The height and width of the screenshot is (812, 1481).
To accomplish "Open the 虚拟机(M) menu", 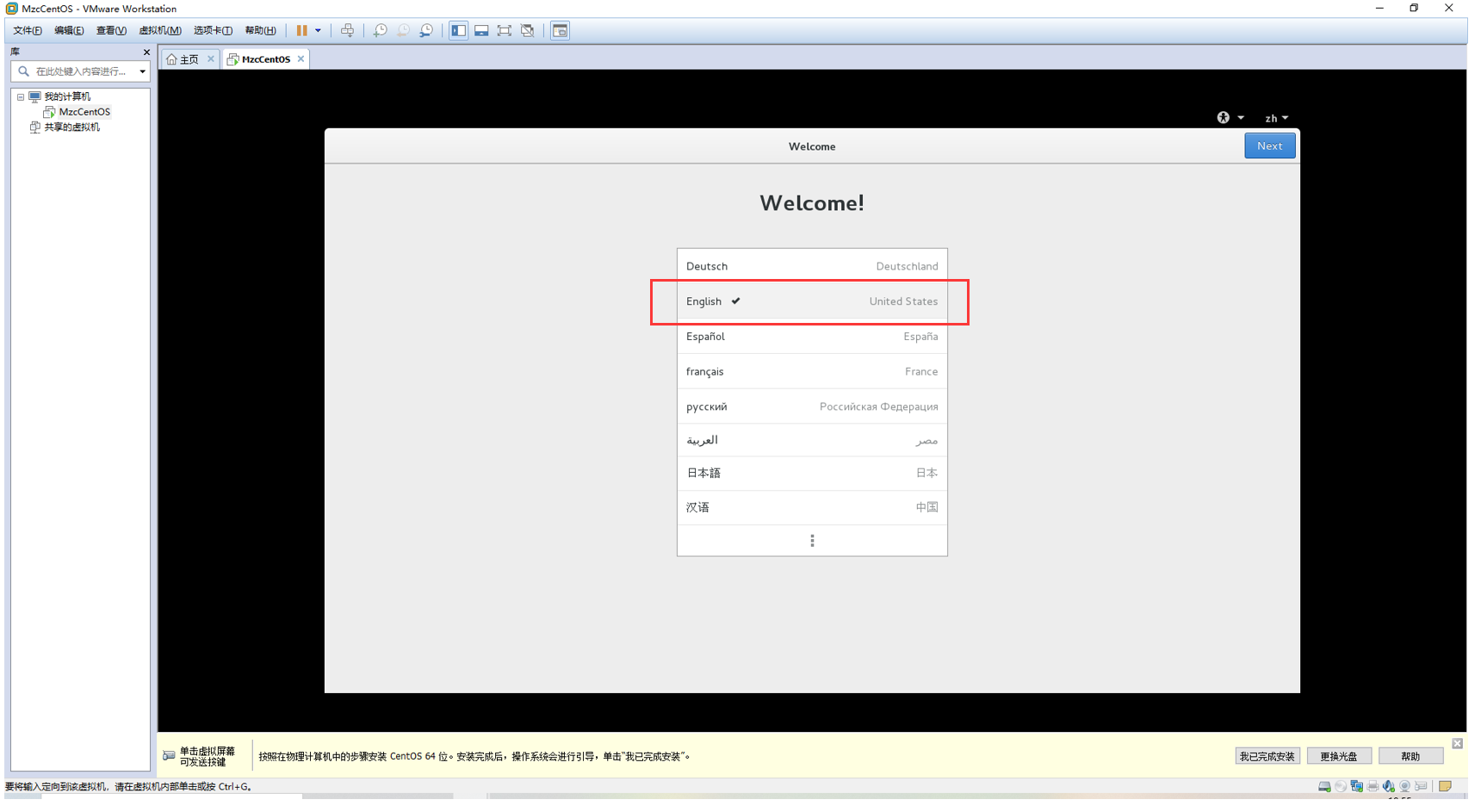I will click(160, 31).
